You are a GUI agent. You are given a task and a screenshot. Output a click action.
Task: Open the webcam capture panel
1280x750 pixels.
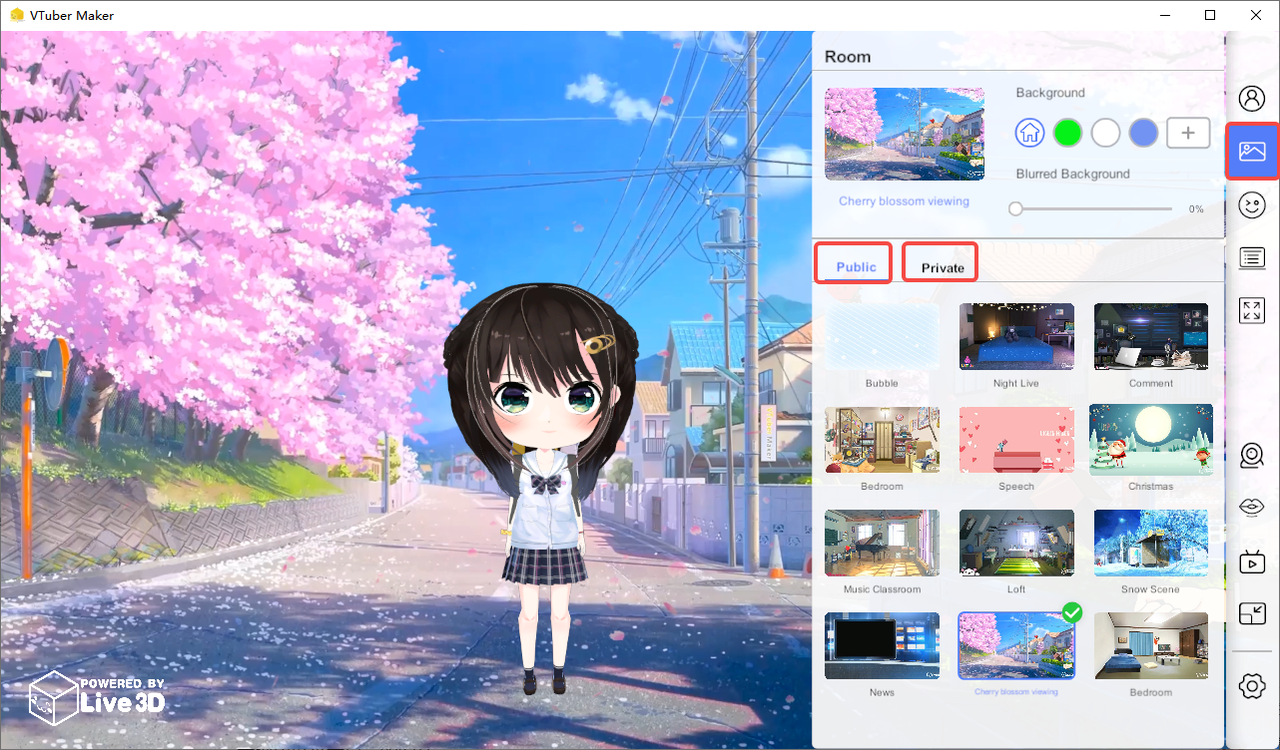tap(1252, 455)
